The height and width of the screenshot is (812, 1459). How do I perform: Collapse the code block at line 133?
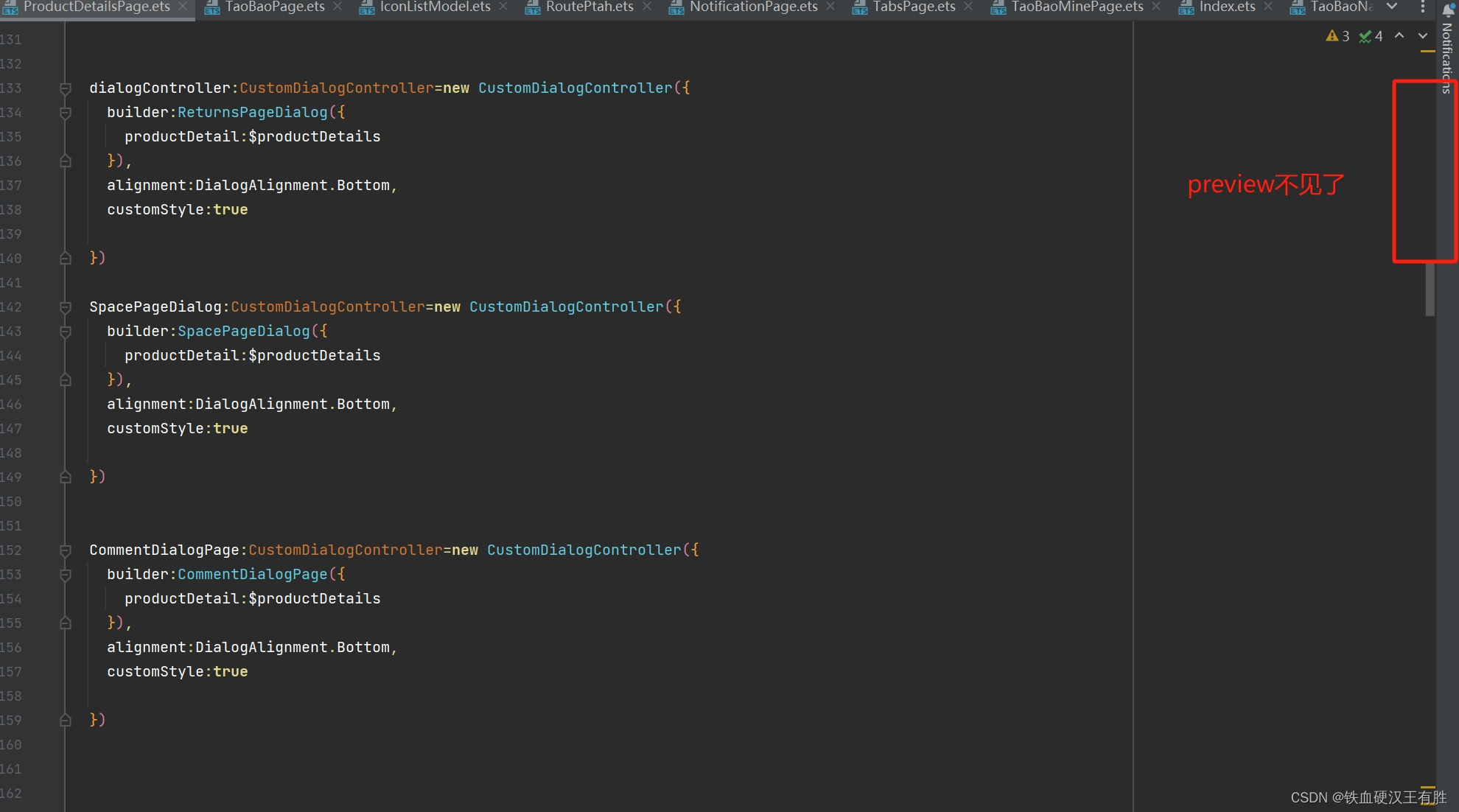click(x=66, y=88)
